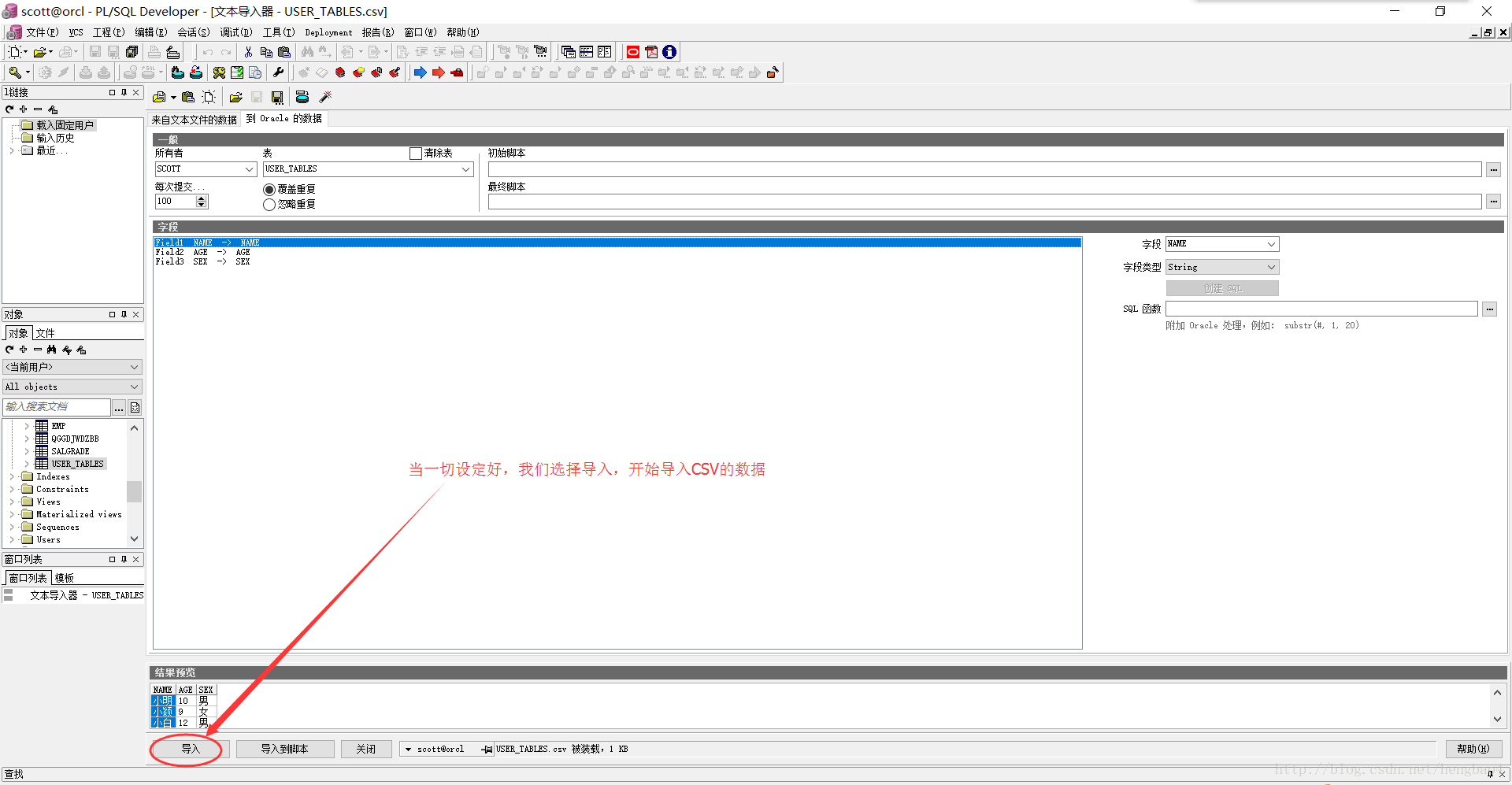Open the 字段类型 String dropdown
This screenshot has height=785, width=1512.
(1271, 268)
